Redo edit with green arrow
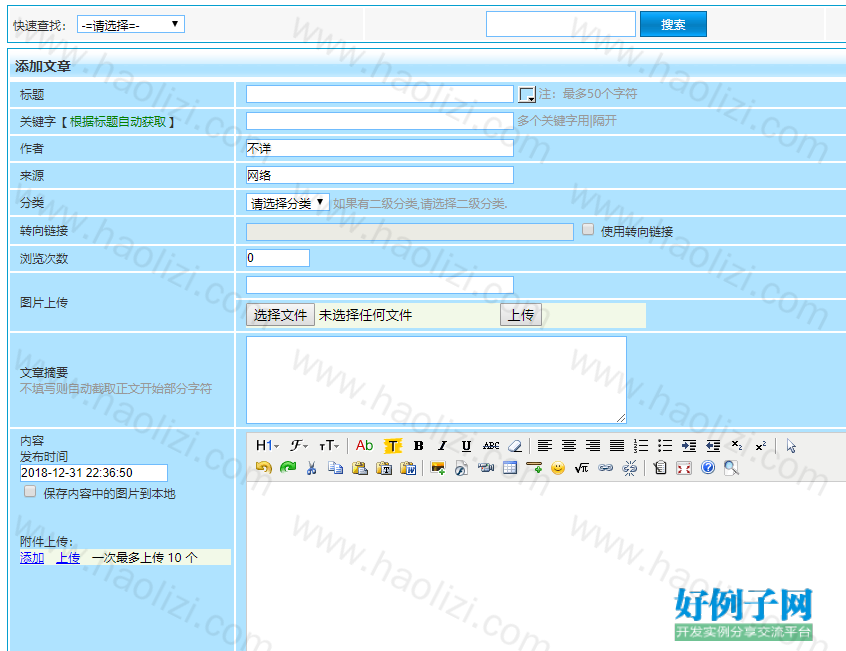The height and width of the screenshot is (651, 846). click(x=288, y=468)
